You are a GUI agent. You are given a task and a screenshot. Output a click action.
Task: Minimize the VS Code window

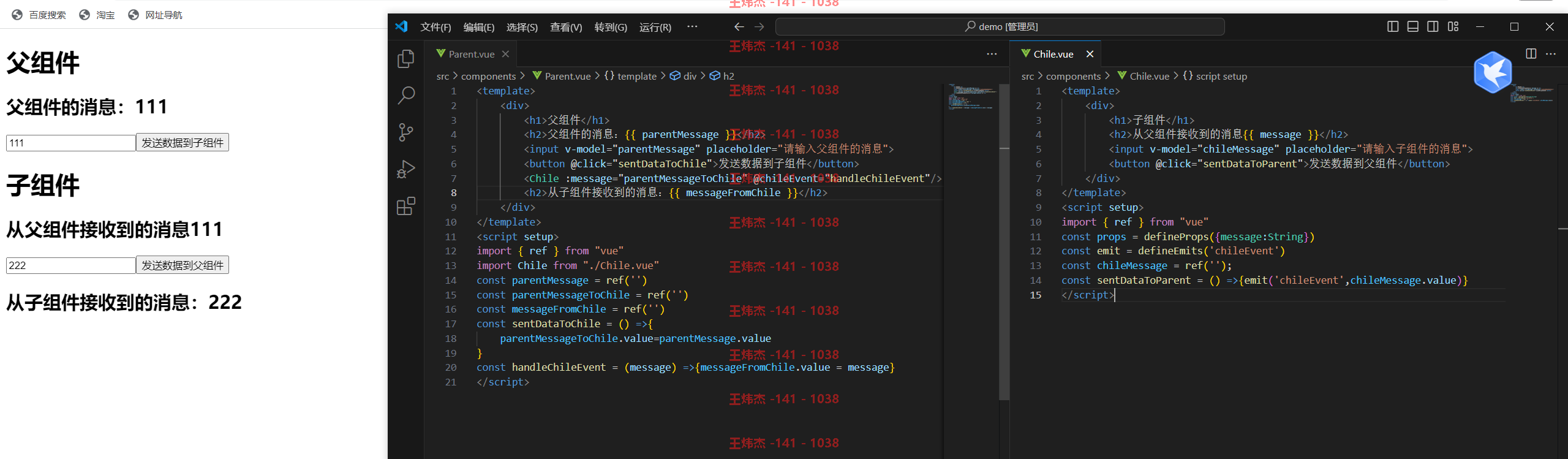pyautogui.click(x=1480, y=26)
